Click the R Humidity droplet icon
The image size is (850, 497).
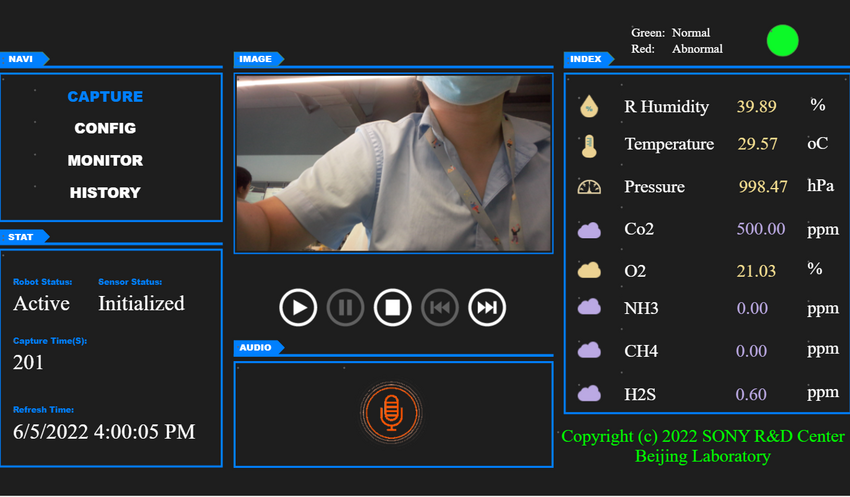click(x=590, y=106)
